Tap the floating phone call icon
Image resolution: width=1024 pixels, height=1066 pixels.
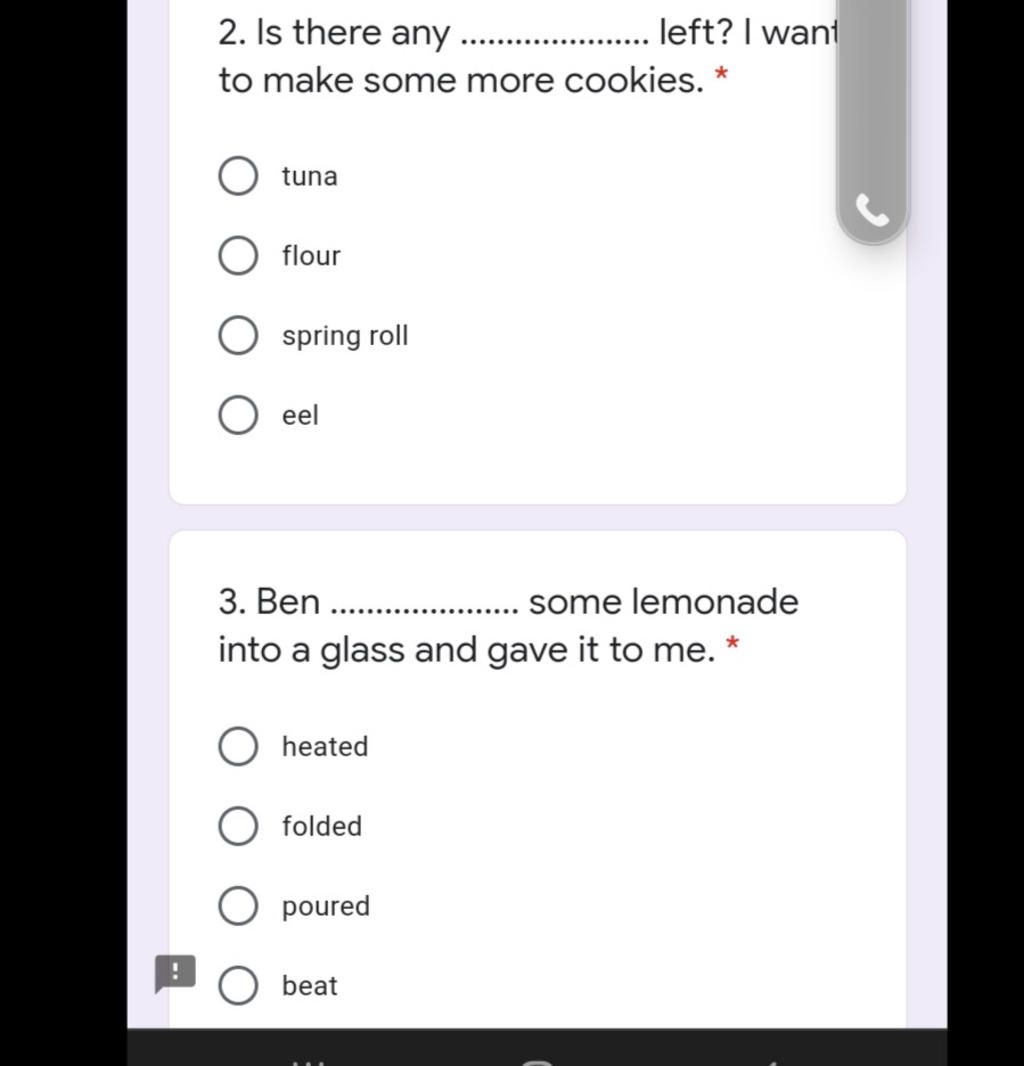coord(872,211)
